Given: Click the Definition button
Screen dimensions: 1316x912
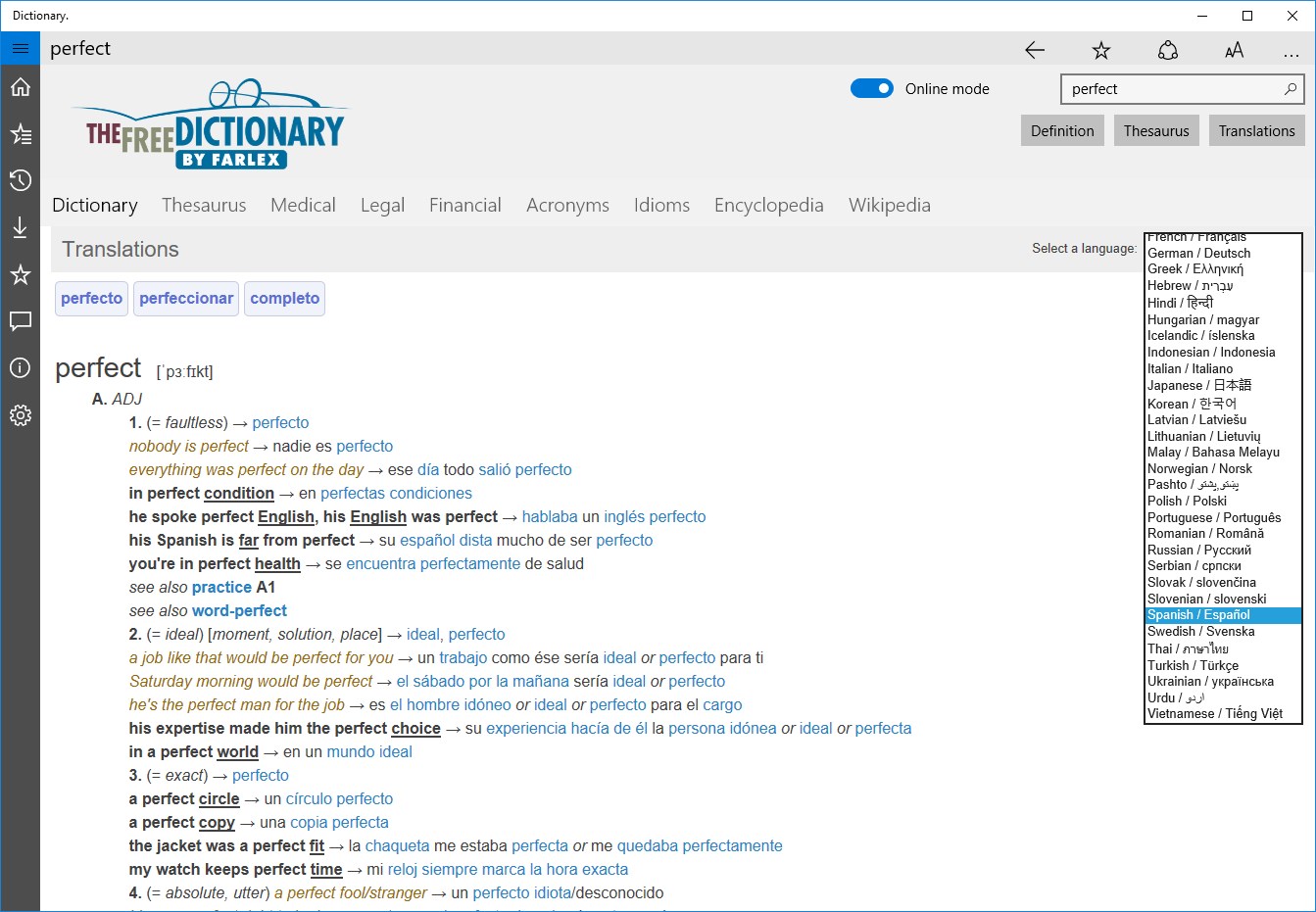Looking at the screenshot, I should pos(1062,129).
